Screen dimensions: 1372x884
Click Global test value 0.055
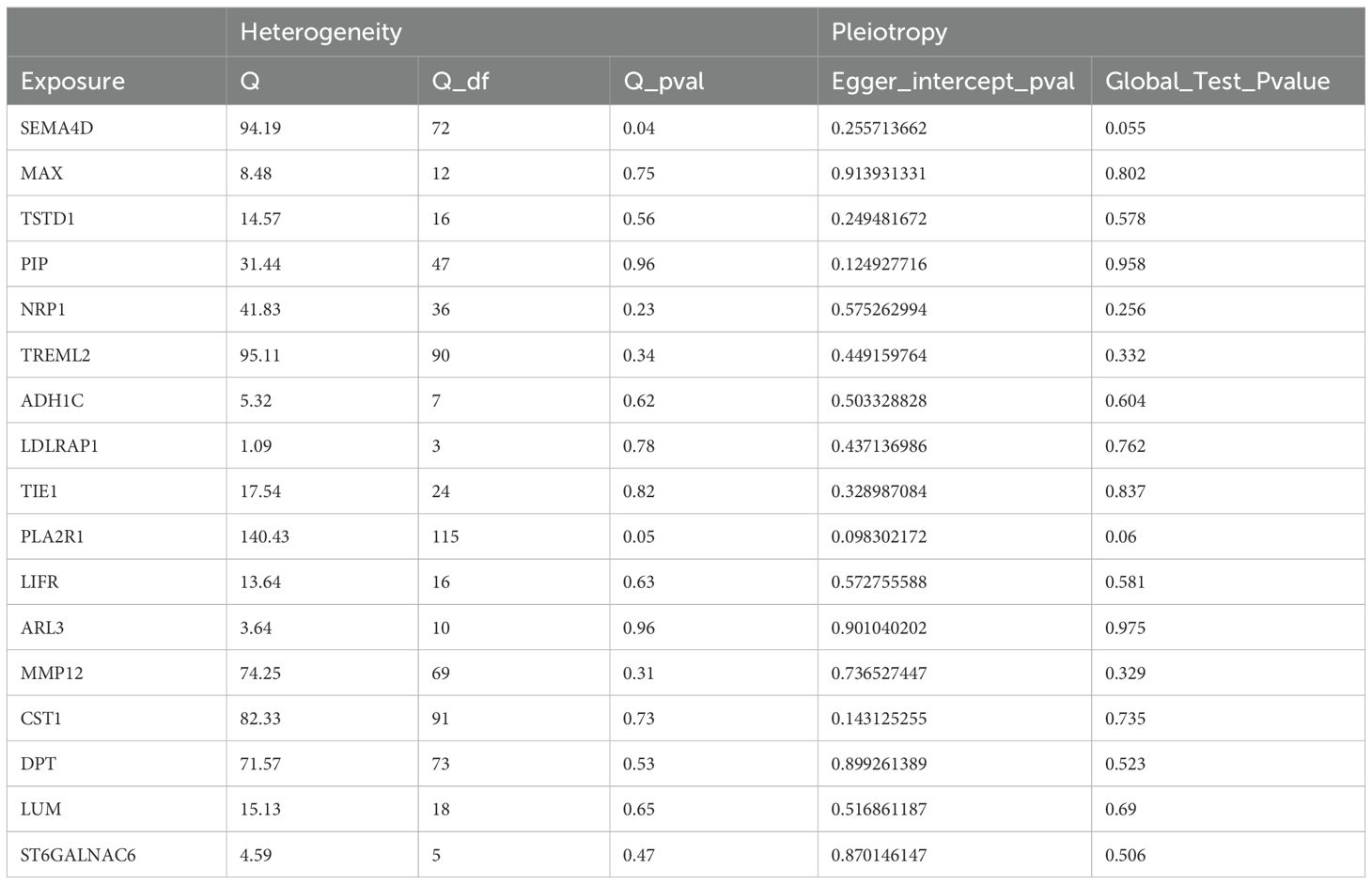(x=1125, y=128)
